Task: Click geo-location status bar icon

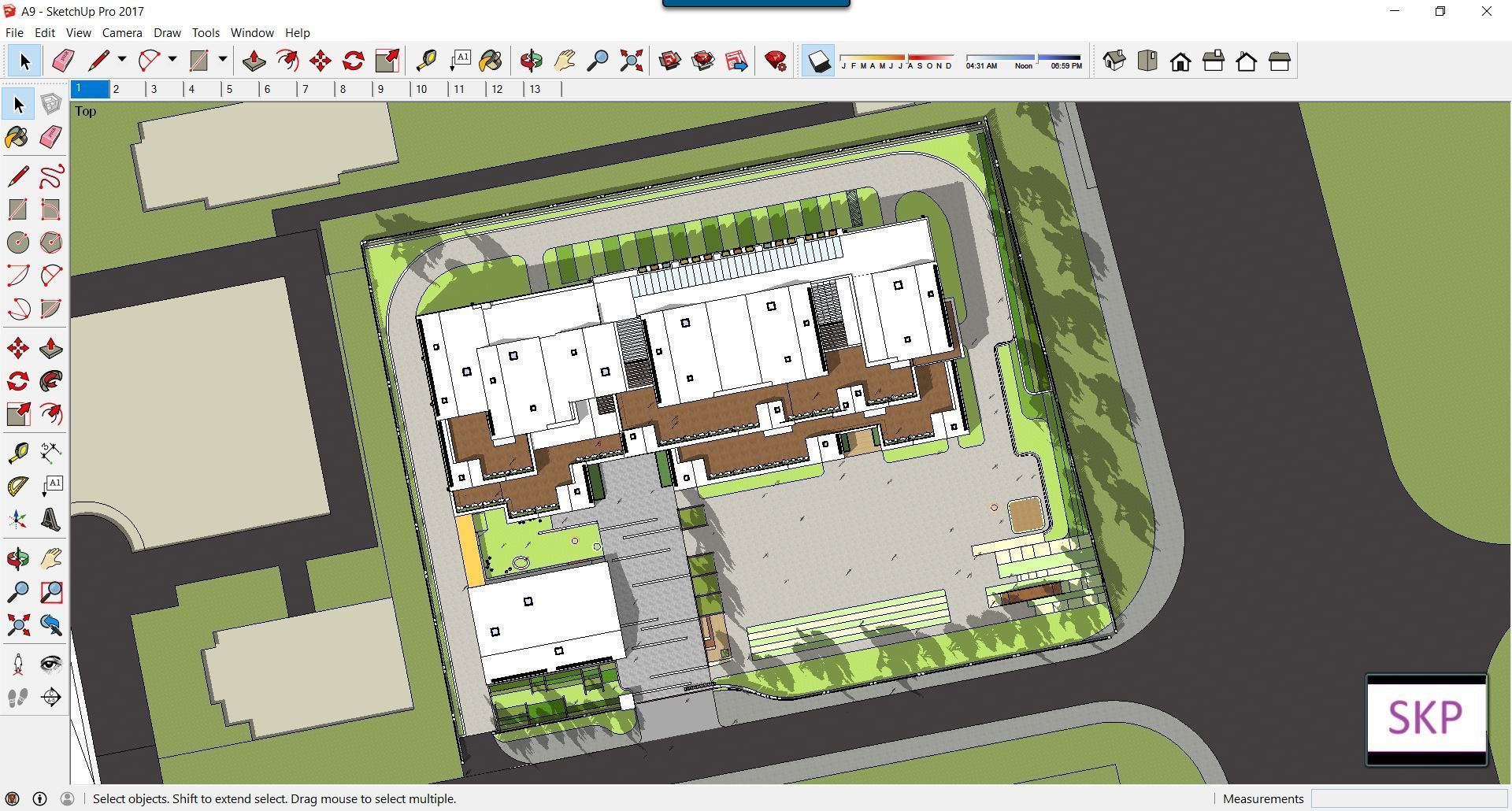Action: click(13, 798)
